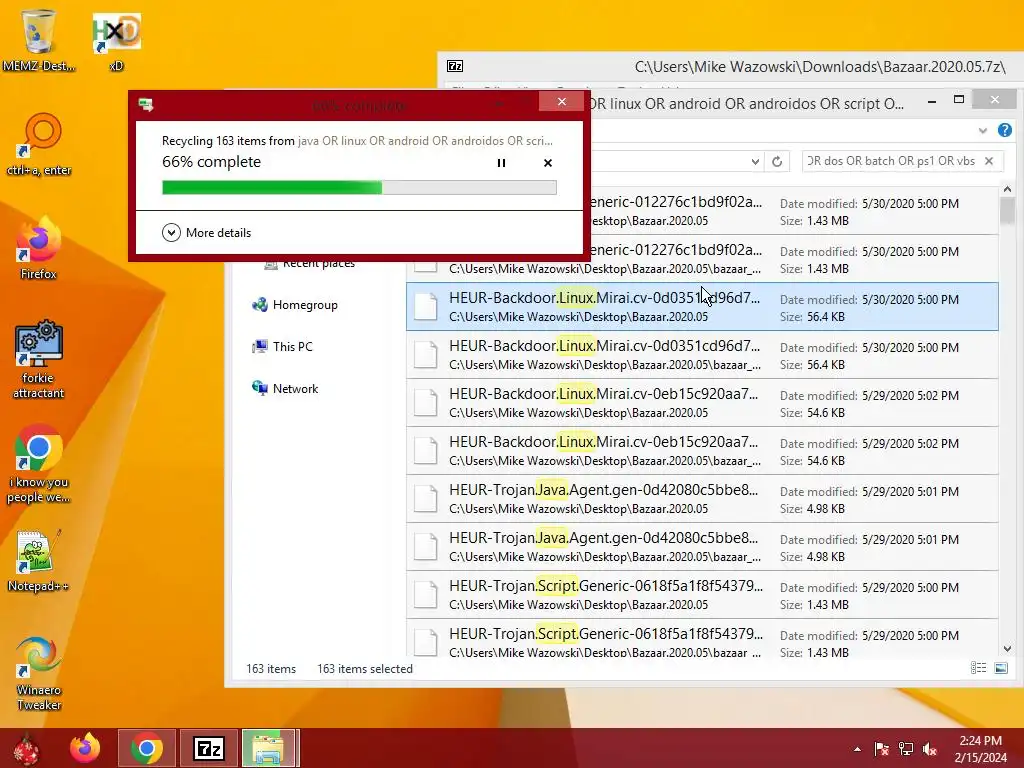This screenshot has height=768, width=1024.
Task: Select Linux.Mirai.cv-0d0351cd96d7 file in the bazaar_ subfolder
Action: coord(702,355)
